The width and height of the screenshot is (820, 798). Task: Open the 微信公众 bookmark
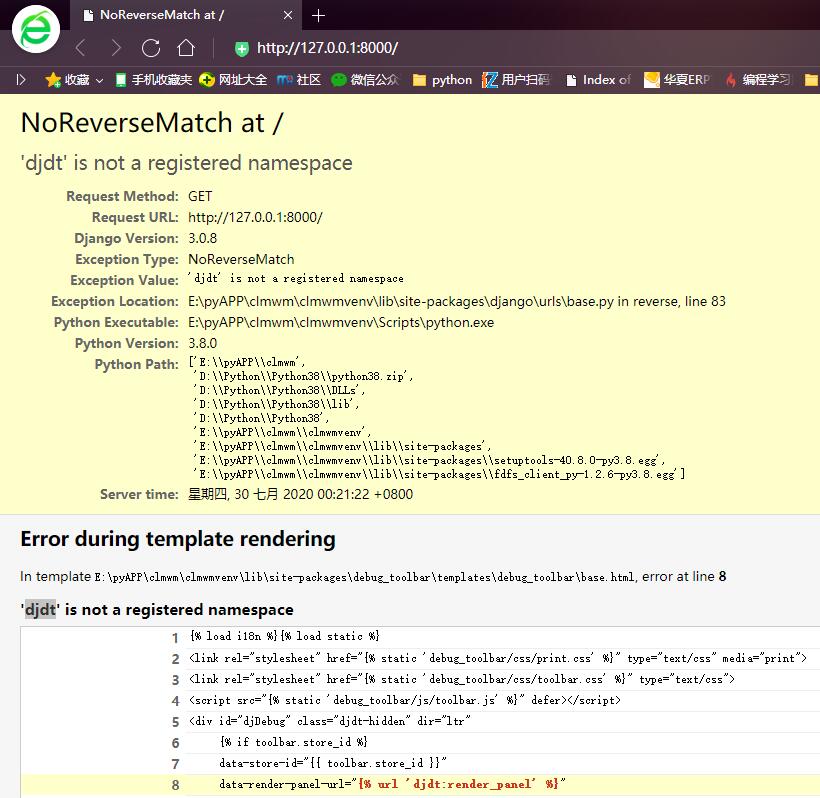click(x=365, y=79)
